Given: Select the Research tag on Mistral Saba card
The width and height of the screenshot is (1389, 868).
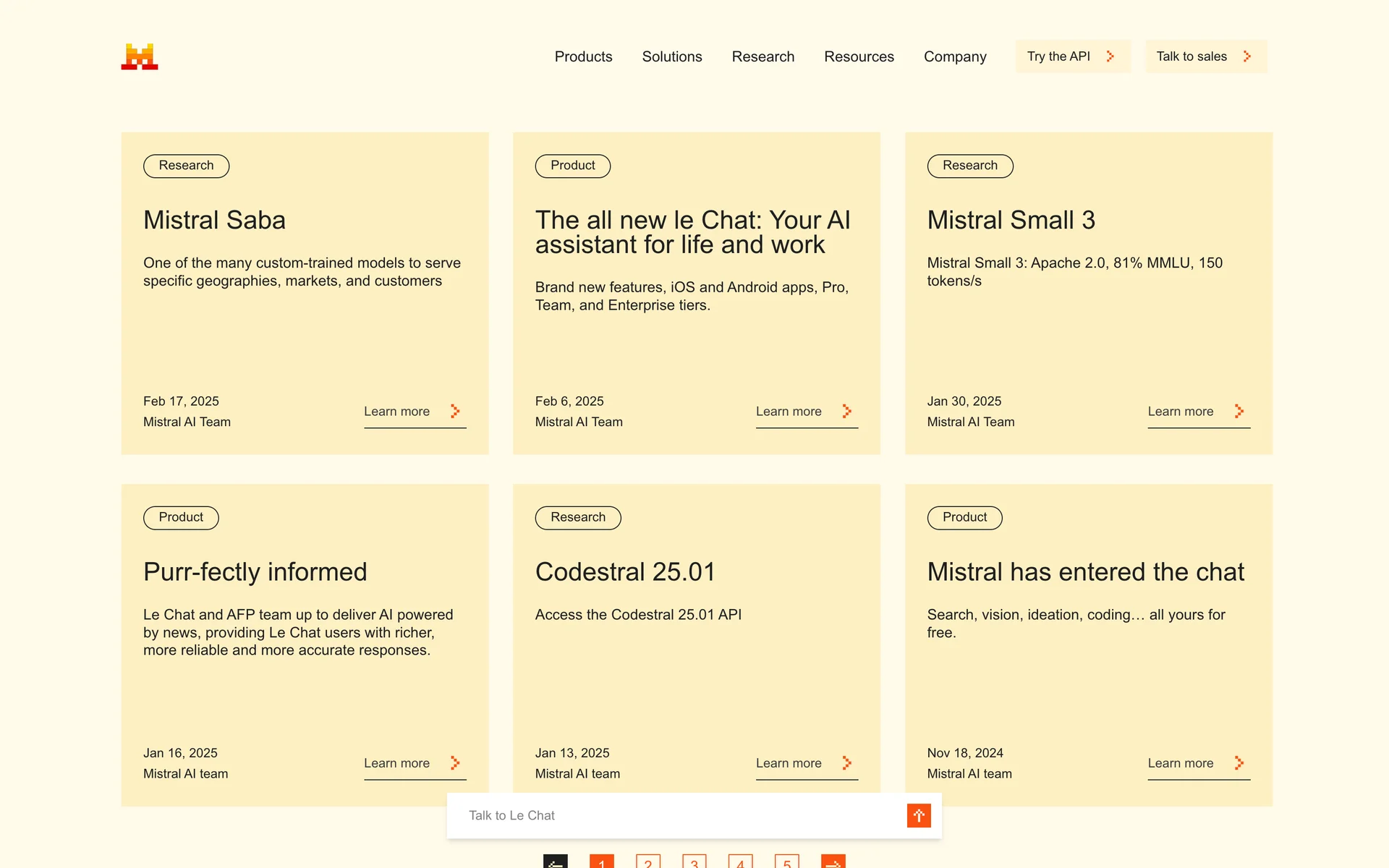Looking at the screenshot, I should tap(186, 166).
